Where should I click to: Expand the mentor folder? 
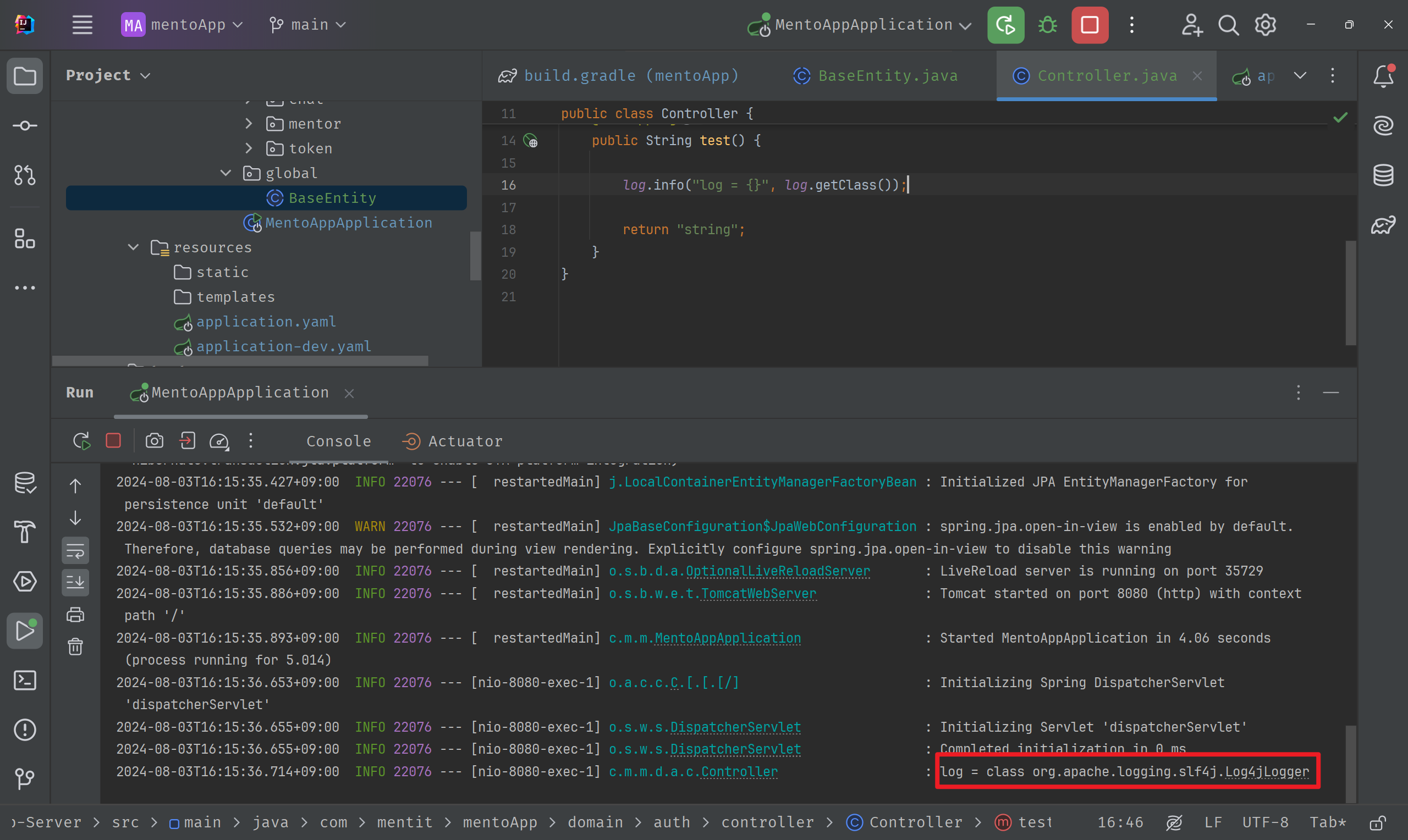click(249, 123)
